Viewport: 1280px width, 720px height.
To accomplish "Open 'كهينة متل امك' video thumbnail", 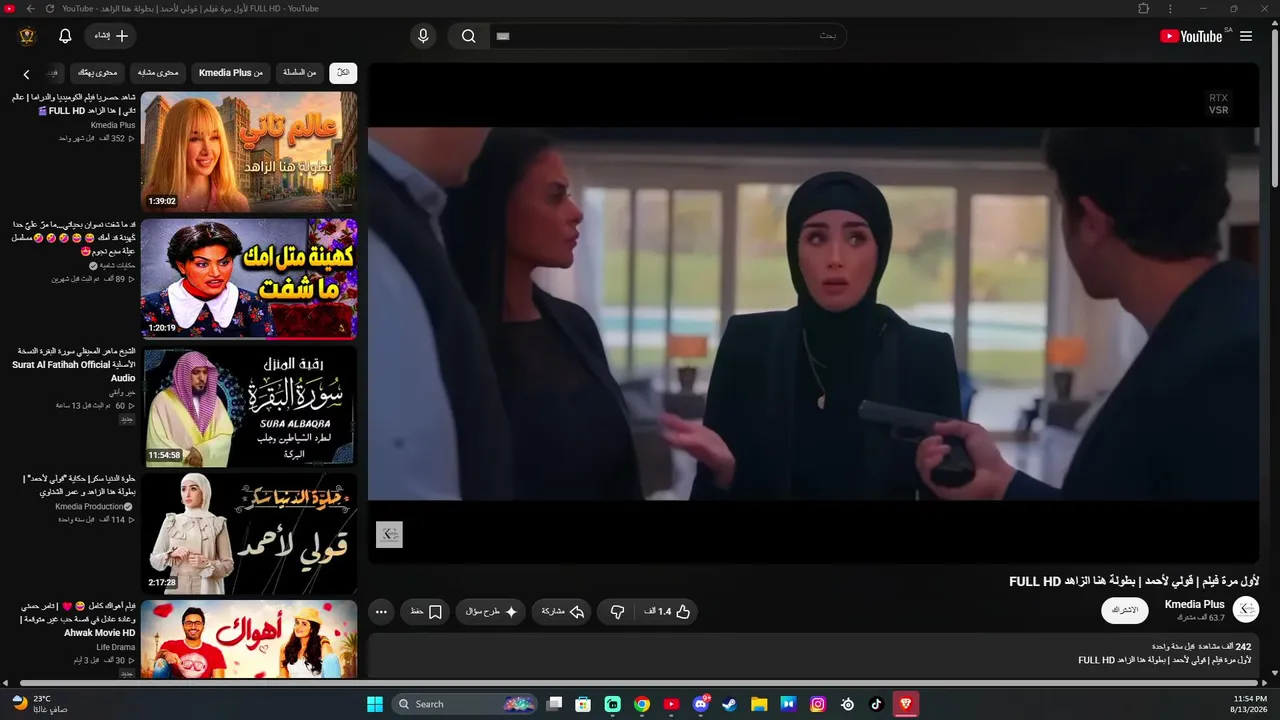I will pyautogui.click(x=249, y=279).
